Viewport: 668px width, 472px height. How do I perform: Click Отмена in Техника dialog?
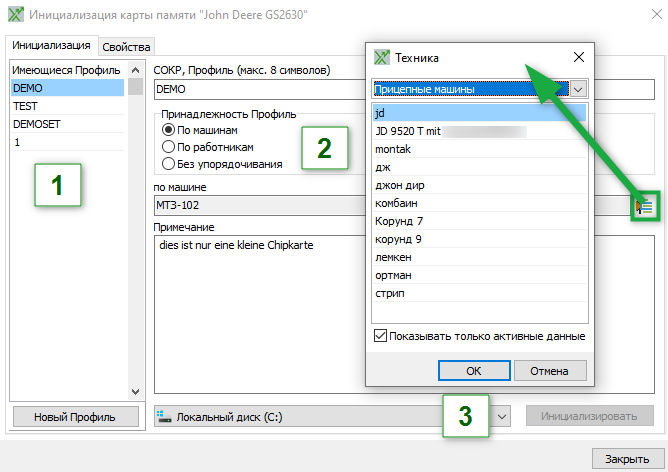550,371
